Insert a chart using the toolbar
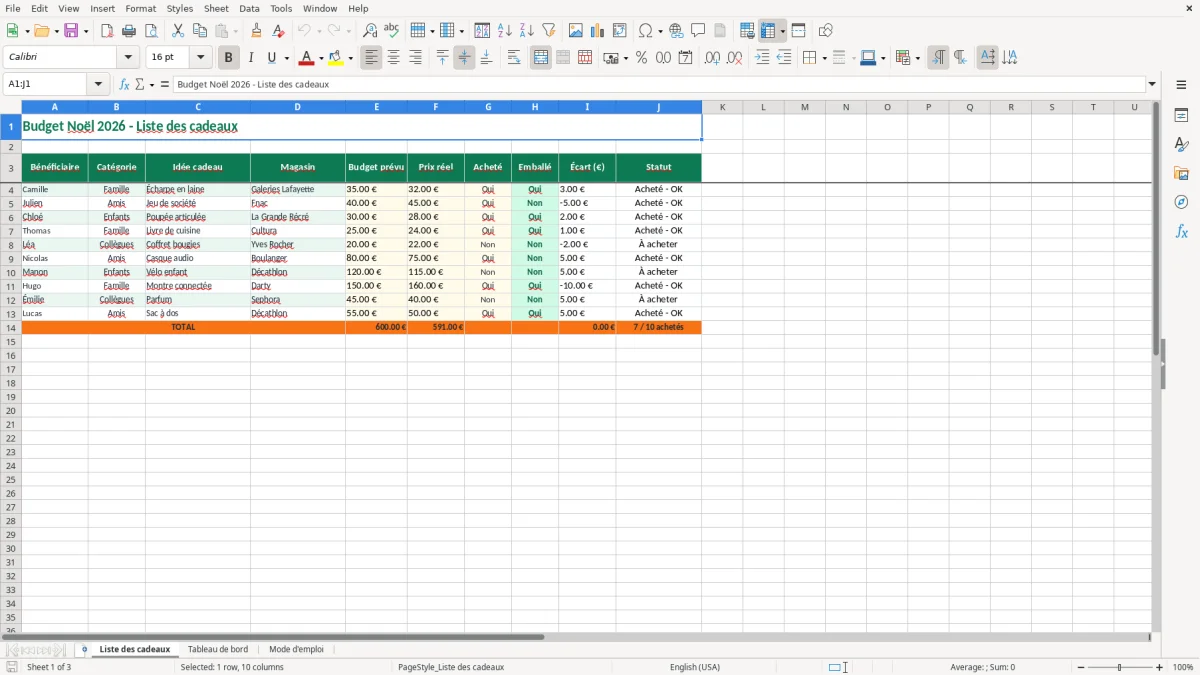 click(x=598, y=31)
